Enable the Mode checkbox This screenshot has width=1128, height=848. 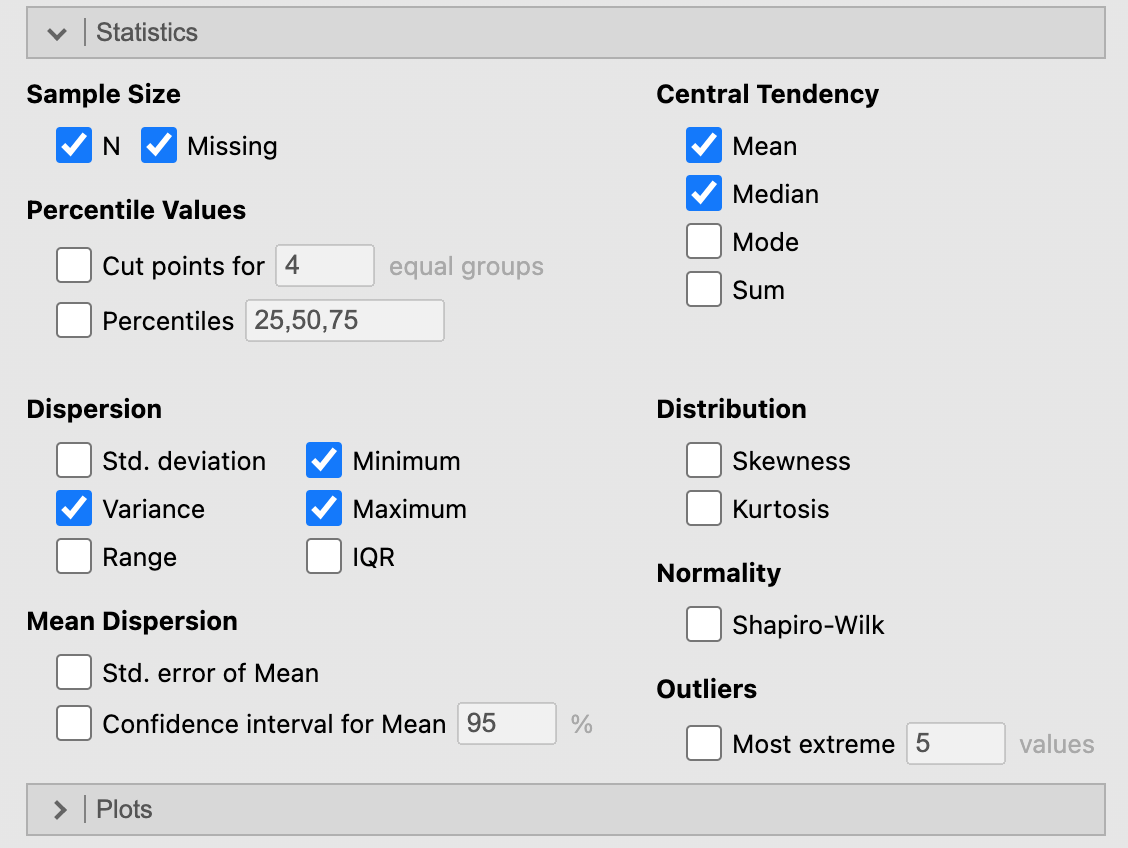(x=704, y=242)
